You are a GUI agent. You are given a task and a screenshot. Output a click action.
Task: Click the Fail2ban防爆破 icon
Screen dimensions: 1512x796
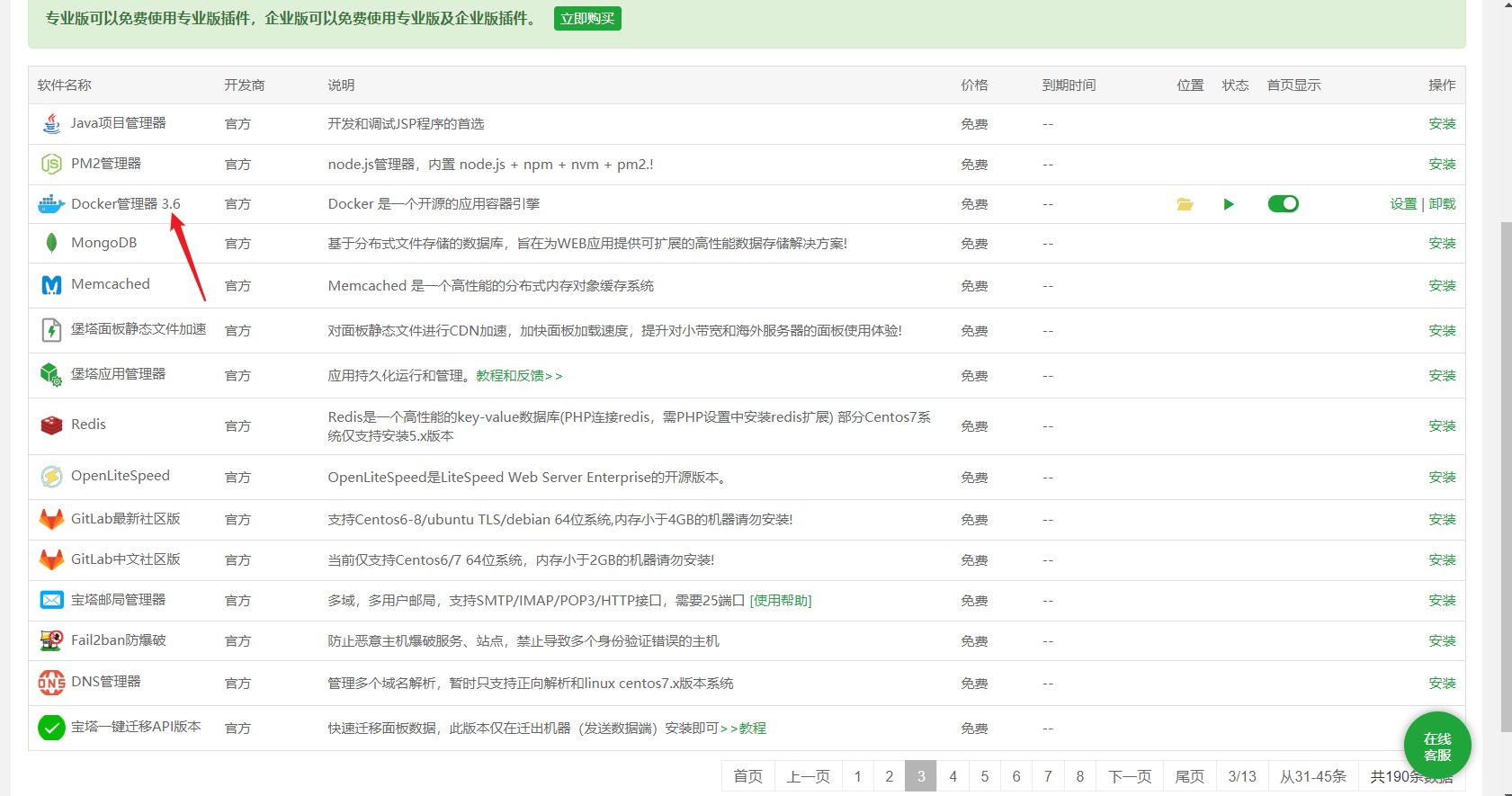coord(51,640)
